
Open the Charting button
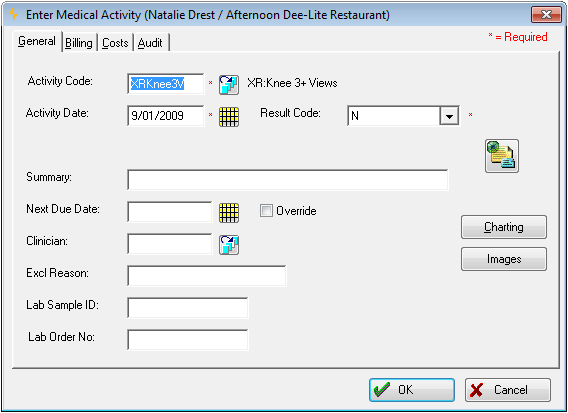click(x=504, y=227)
